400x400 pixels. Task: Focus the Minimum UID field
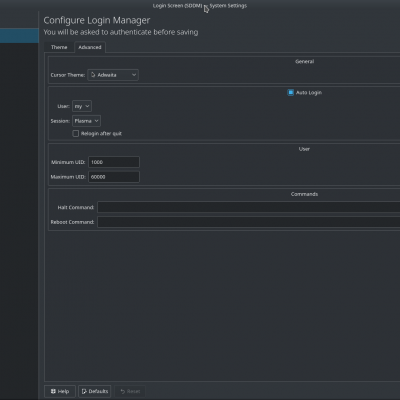point(114,162)
